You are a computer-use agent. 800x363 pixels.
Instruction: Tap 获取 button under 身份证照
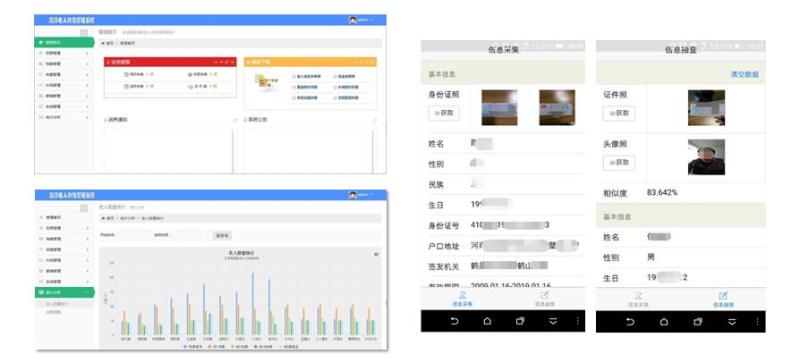444,113
